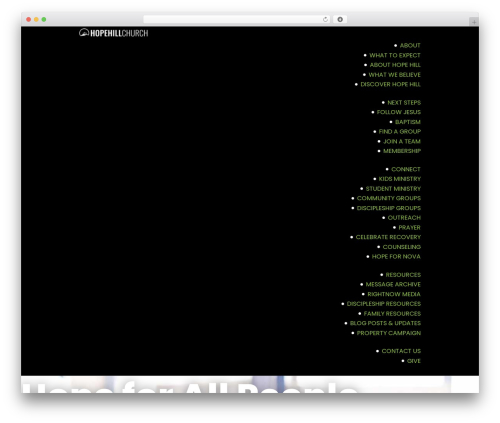Go to Outreach page

404,217
